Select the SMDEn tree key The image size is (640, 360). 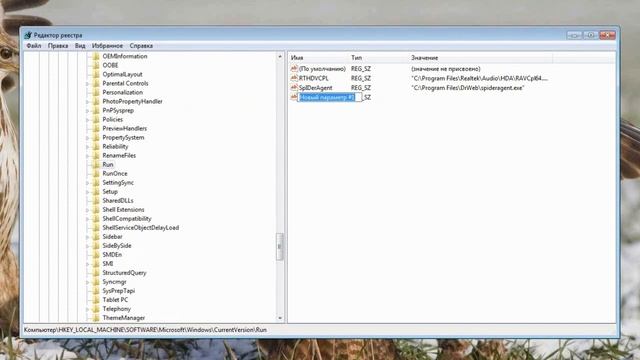[x=112, y=255]
